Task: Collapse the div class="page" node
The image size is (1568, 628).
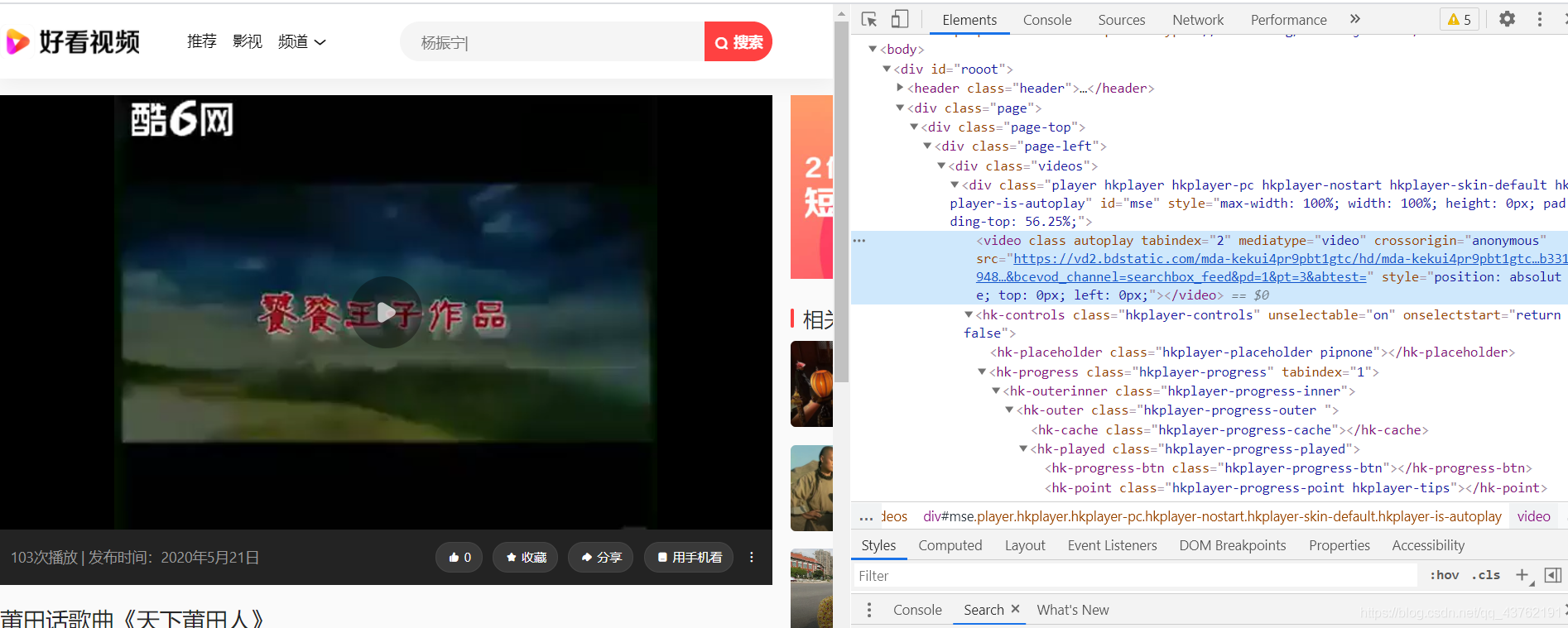Action: pos(900,108)
